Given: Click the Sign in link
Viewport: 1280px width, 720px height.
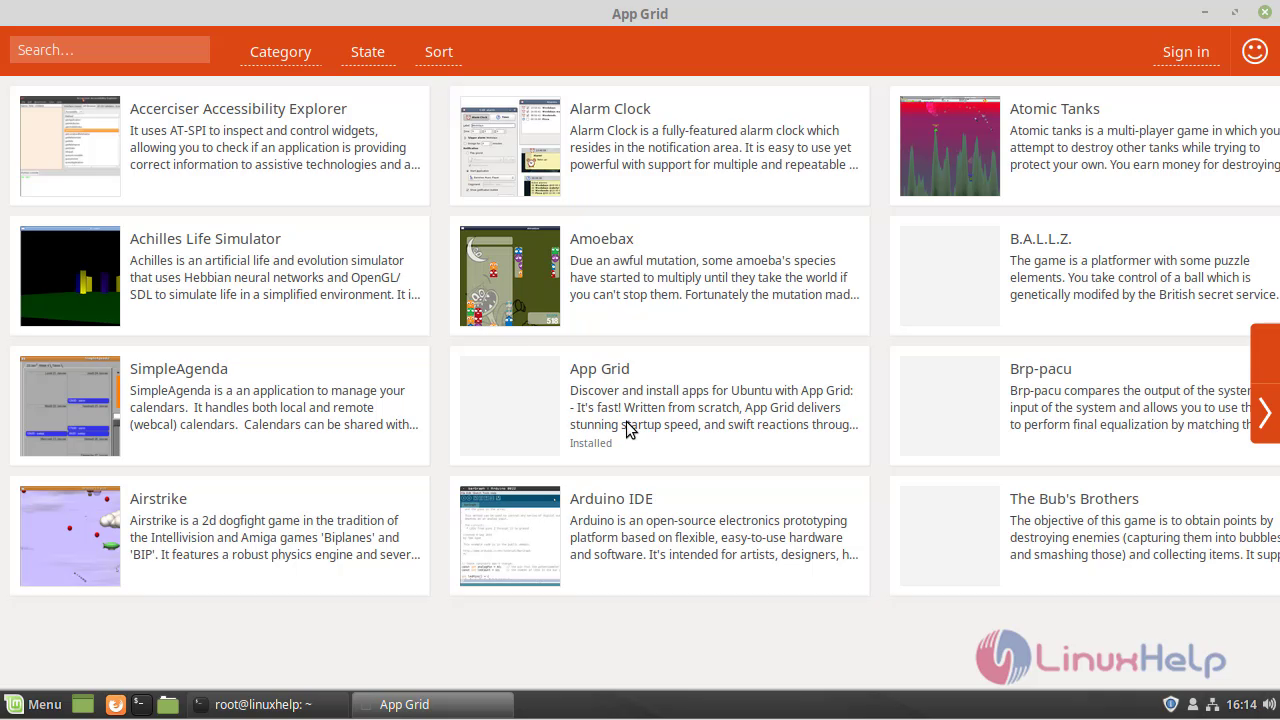Looking at the screenshot, I should pos(1186,52).
